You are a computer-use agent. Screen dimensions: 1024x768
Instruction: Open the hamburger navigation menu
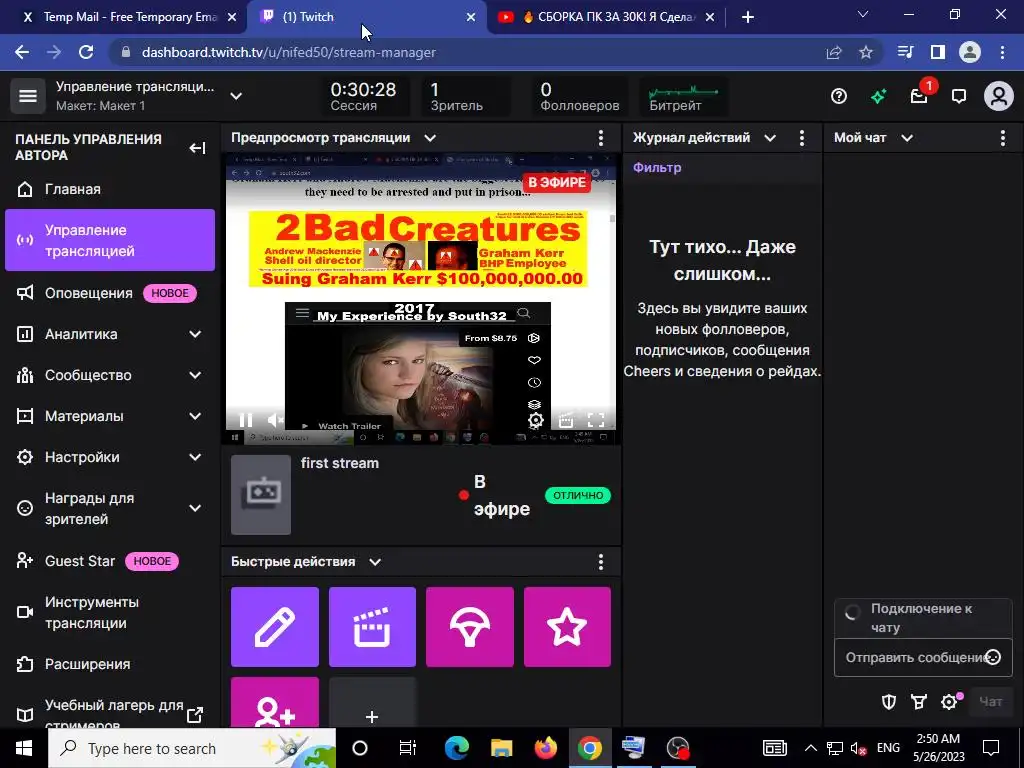tap(27, 96)
